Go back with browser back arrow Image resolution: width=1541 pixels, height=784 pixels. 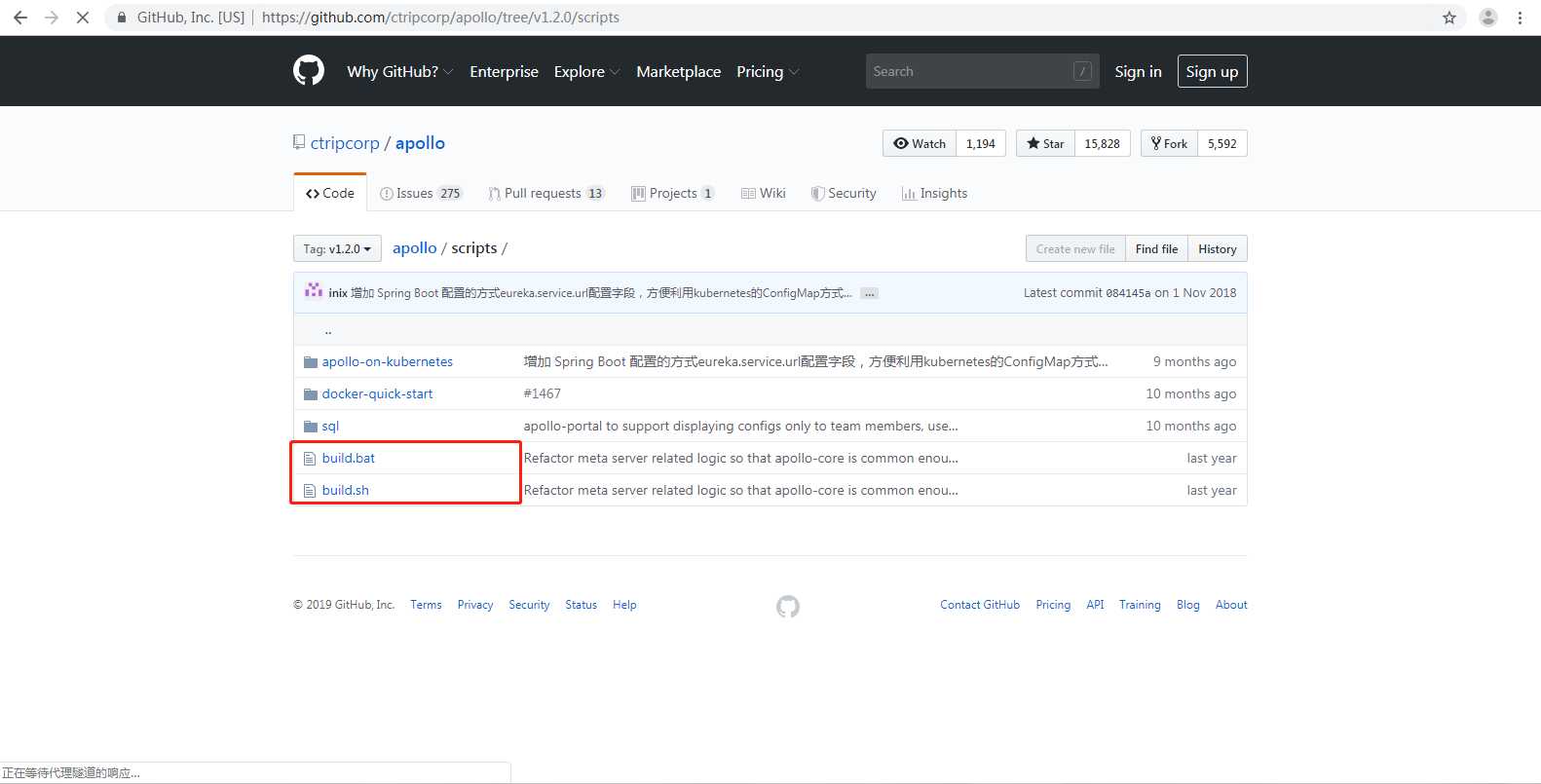point(20,18)
